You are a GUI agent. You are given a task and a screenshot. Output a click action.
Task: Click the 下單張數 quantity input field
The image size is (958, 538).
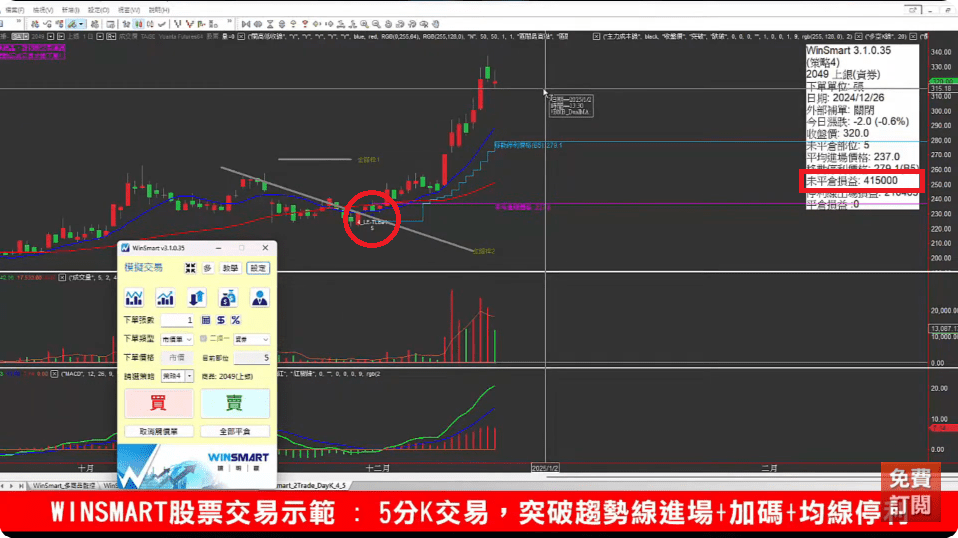point(177,320)
